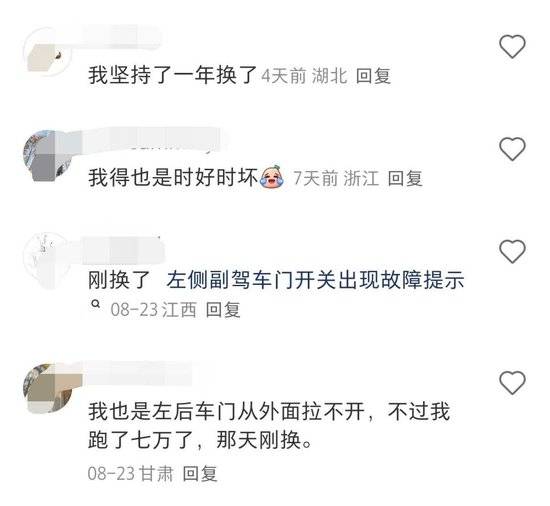Reply to the 江西 comment
The image size is (550, 506).
click(223, 310)
